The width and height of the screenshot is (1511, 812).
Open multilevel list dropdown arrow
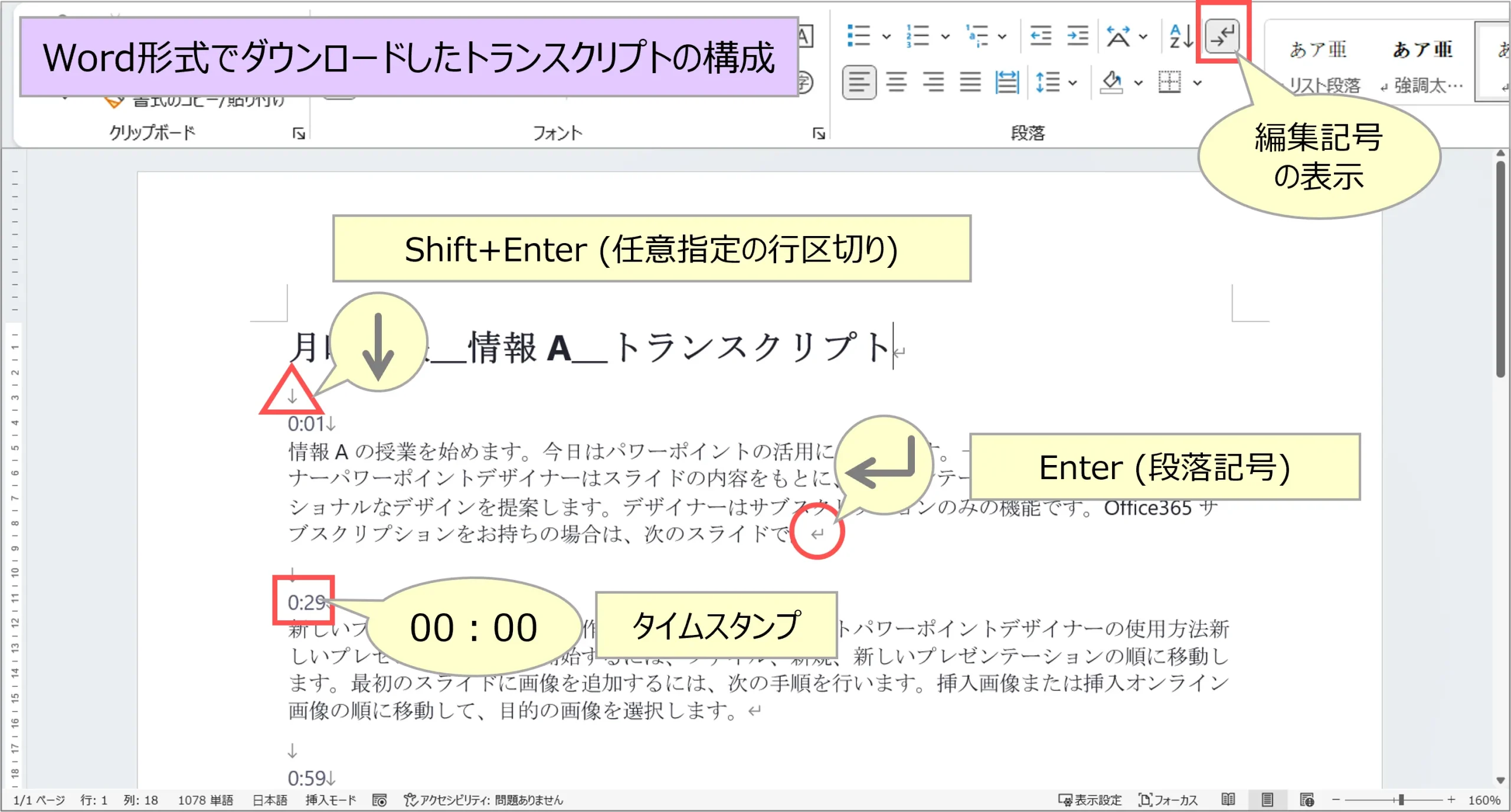pos(1002,37)
